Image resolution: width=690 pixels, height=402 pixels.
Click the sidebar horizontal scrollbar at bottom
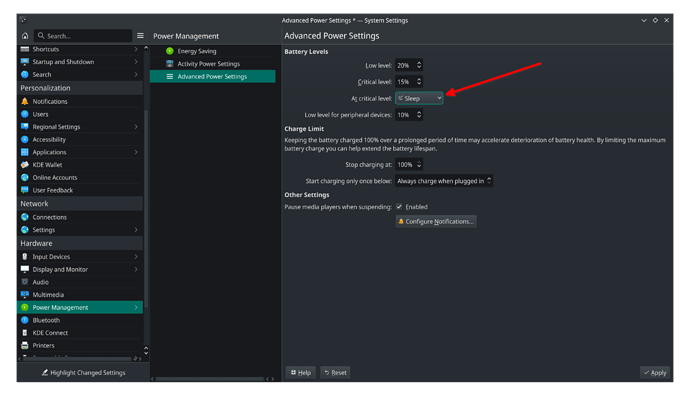pyautogui.click(x=77, y=359)
